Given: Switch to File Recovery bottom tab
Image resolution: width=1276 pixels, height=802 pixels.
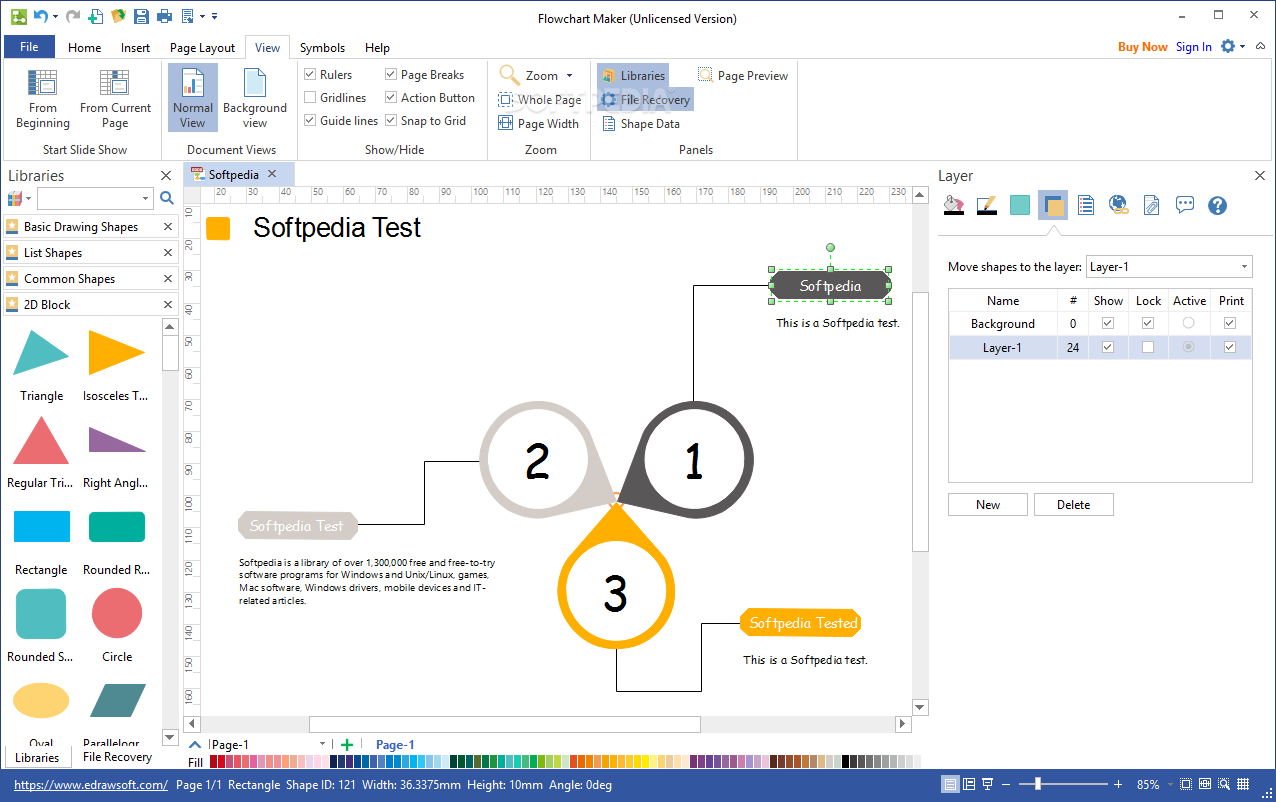Looking at the screenshot, I should tap(118, 757).
